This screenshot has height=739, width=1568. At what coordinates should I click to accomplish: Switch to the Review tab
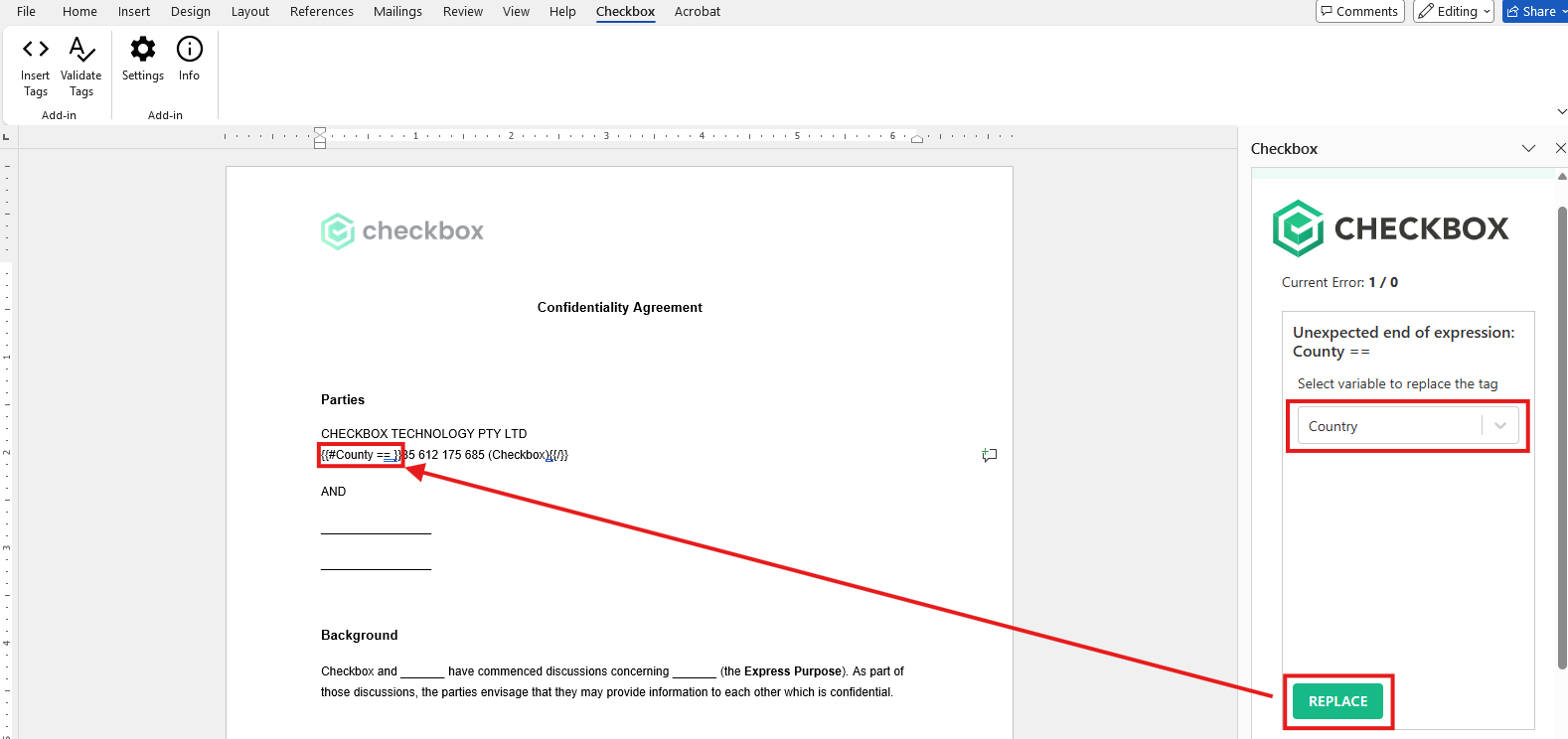click(463, 11)
